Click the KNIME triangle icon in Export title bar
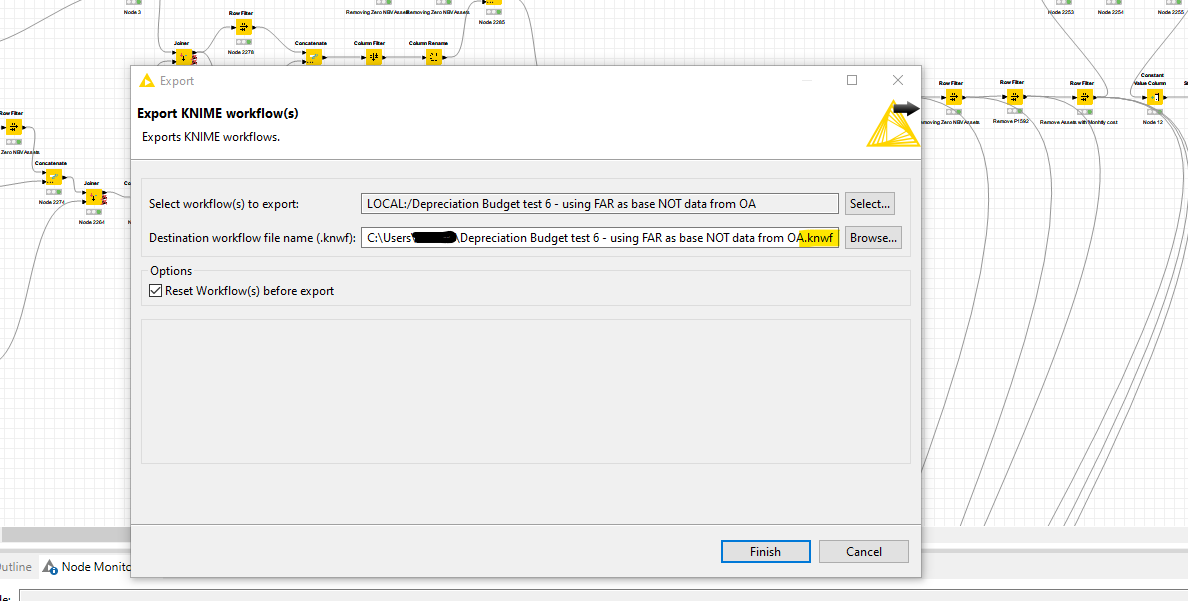1188x601 pixels. coord(147,80)
